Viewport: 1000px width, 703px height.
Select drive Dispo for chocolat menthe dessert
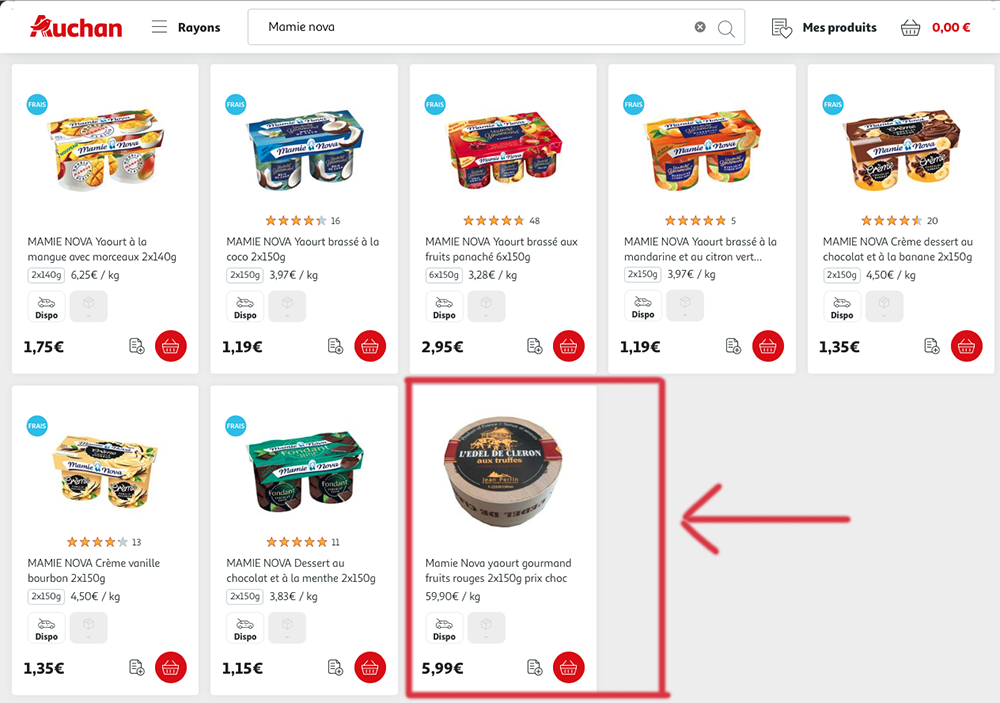click(246, 628)
